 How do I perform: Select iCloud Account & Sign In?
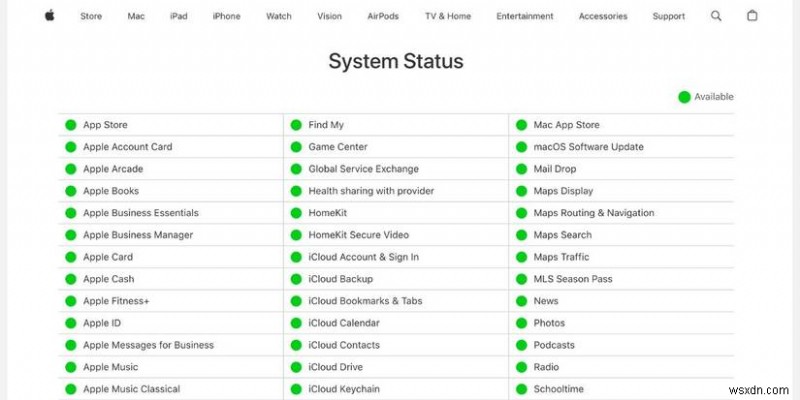pos(363,257)
